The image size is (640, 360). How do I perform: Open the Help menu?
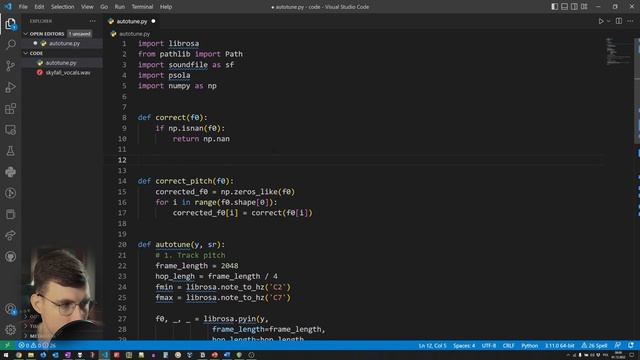coord(166,7)
